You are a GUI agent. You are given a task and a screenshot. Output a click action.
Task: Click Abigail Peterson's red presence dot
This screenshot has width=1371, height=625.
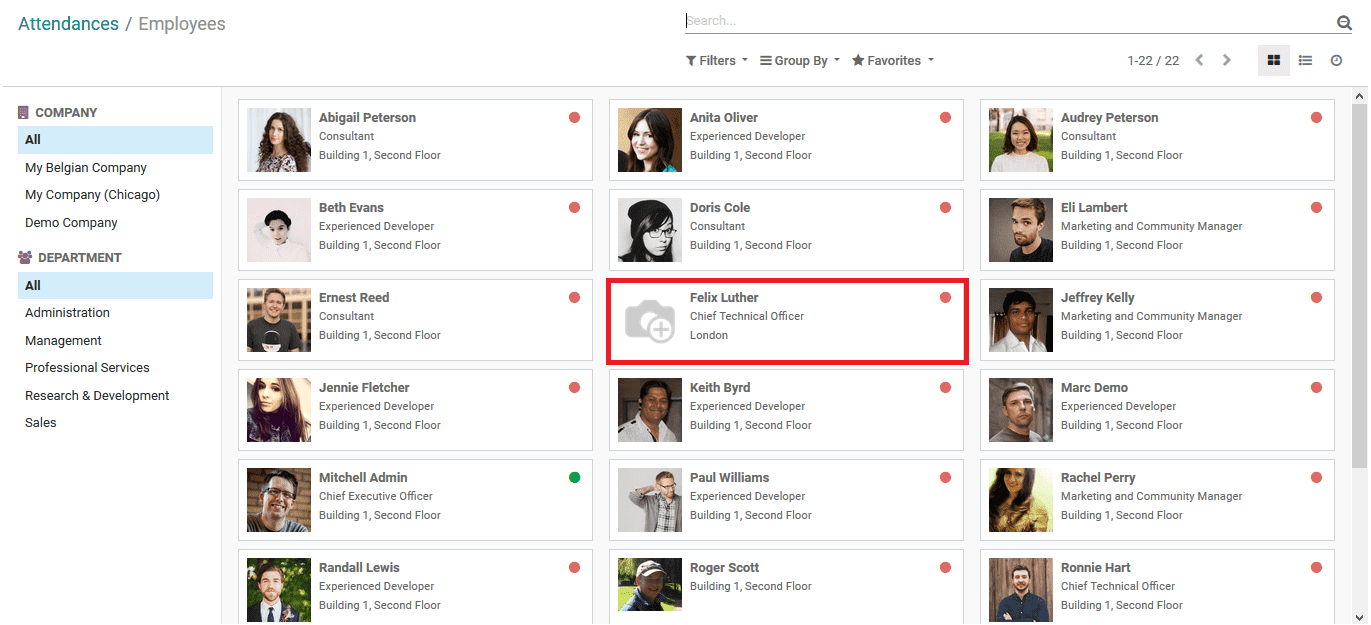(574, 118)
